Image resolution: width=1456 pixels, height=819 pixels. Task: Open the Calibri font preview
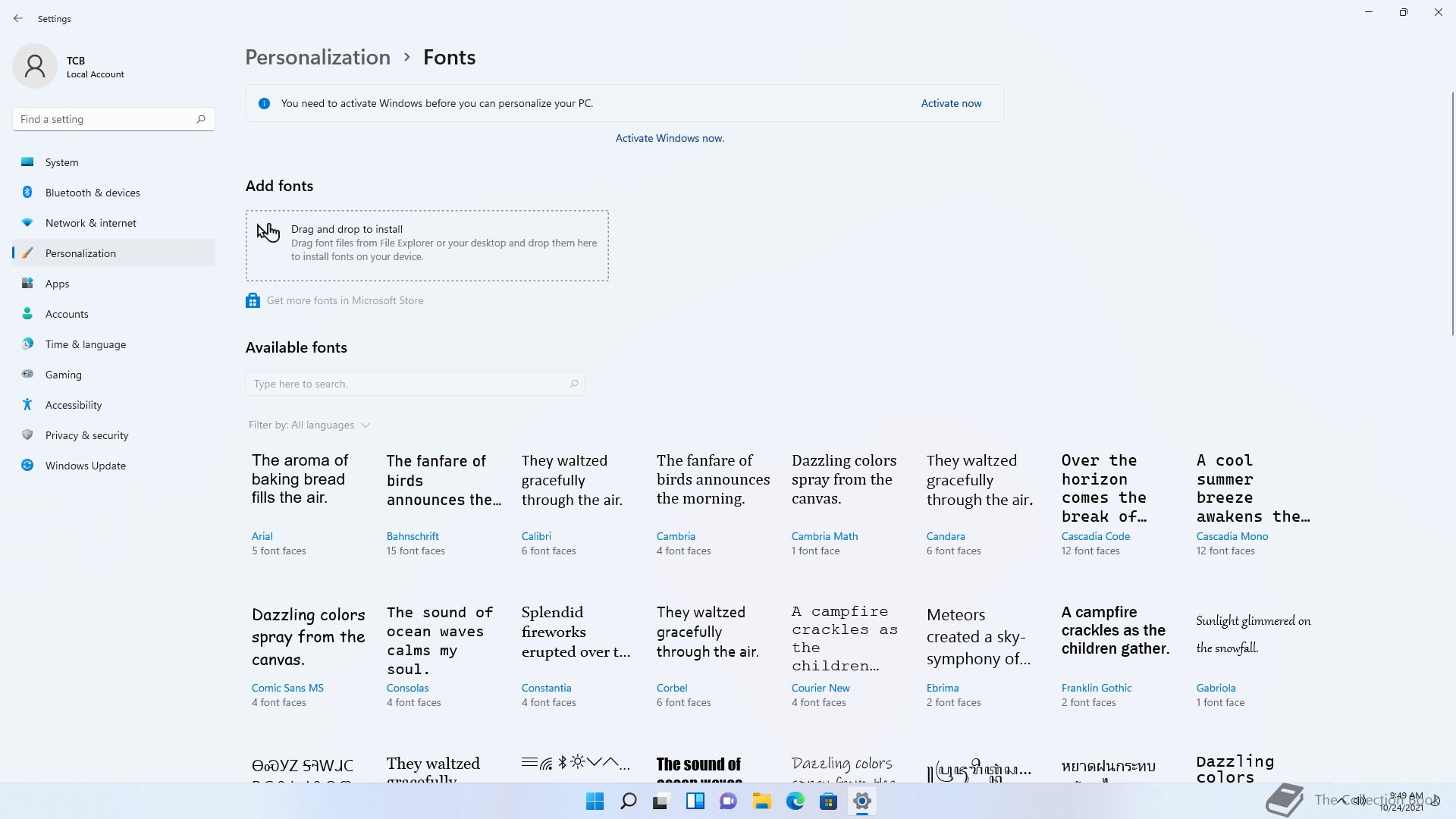tap(578, 504)
